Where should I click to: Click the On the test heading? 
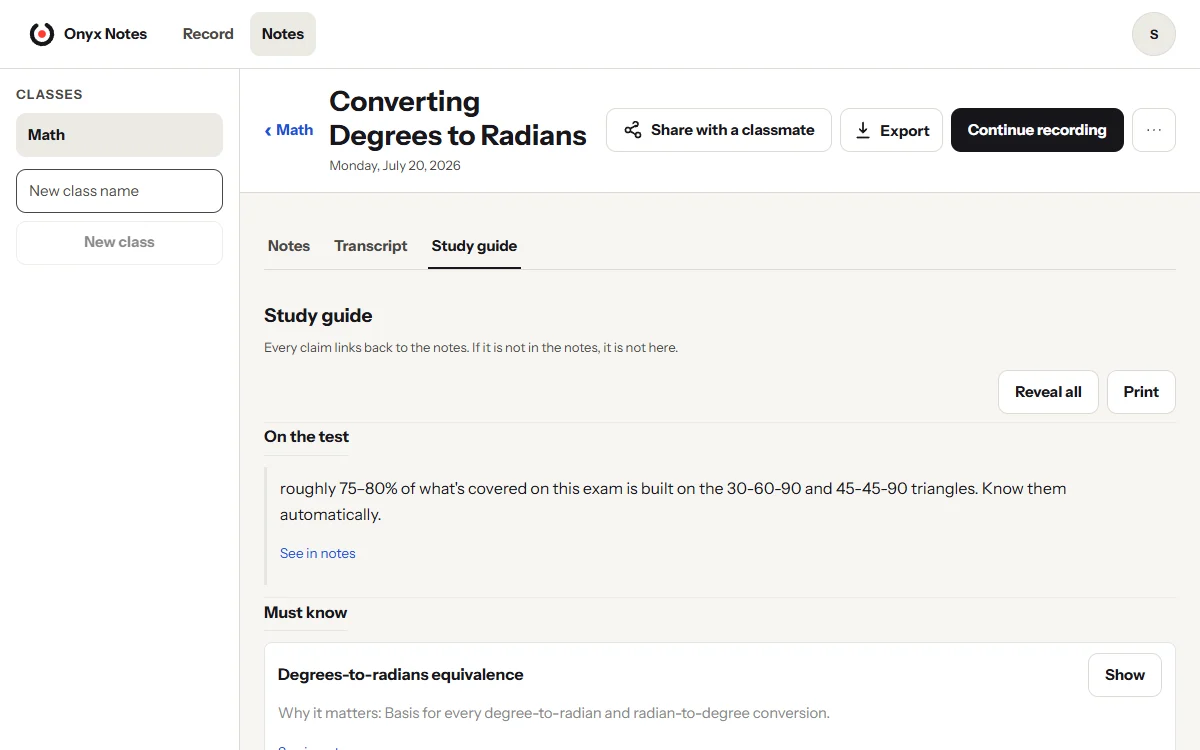tap(306, 437)
